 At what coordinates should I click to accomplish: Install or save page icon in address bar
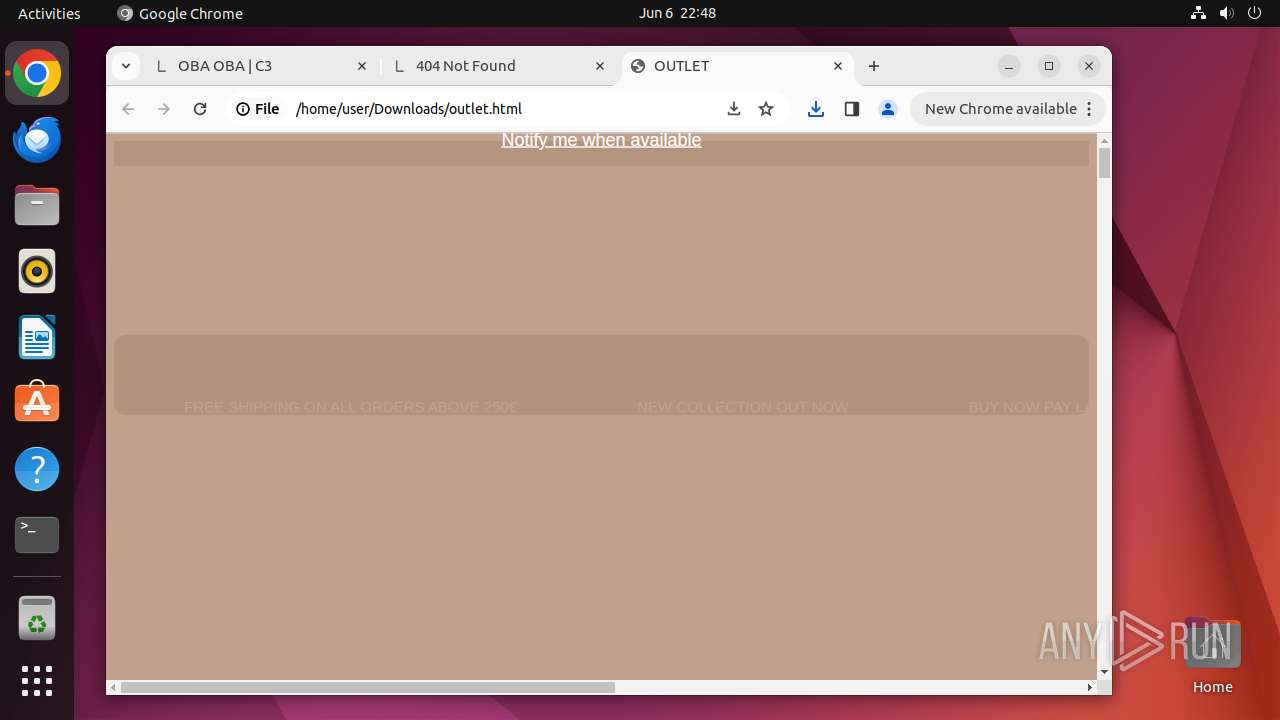(x=734, y=109)
